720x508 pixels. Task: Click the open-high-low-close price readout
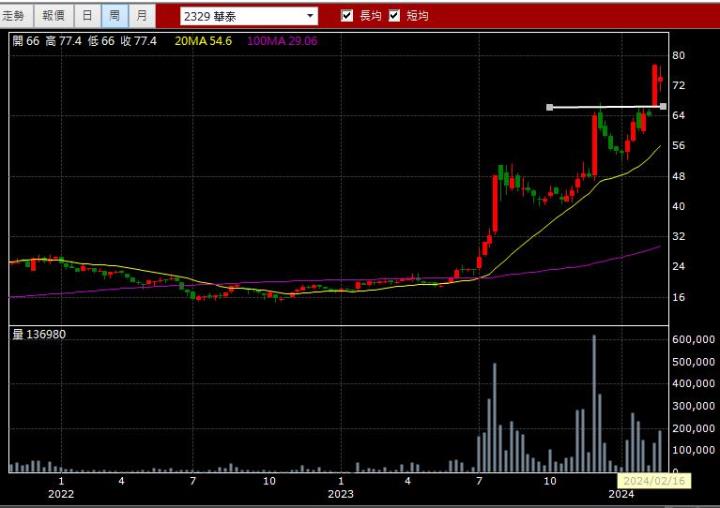click(84, 40)
